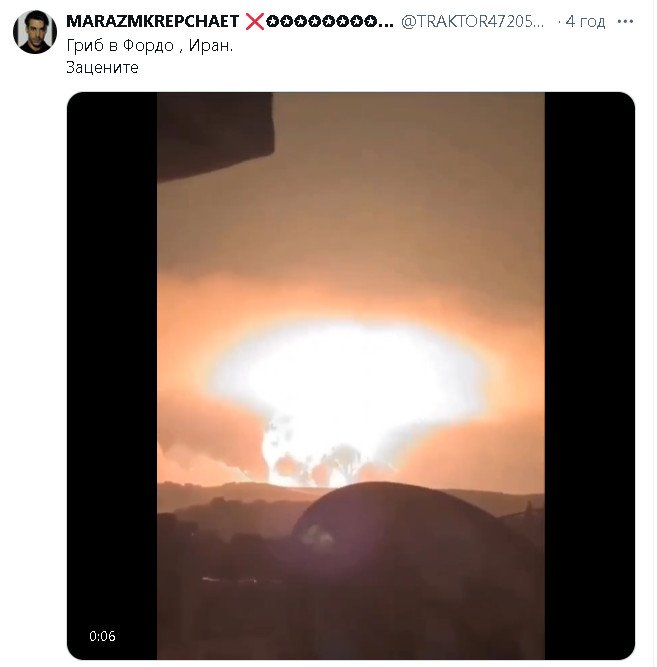
Task: Open the @TRAKTOR47205 handle link
Action: [x=474, y=22]
